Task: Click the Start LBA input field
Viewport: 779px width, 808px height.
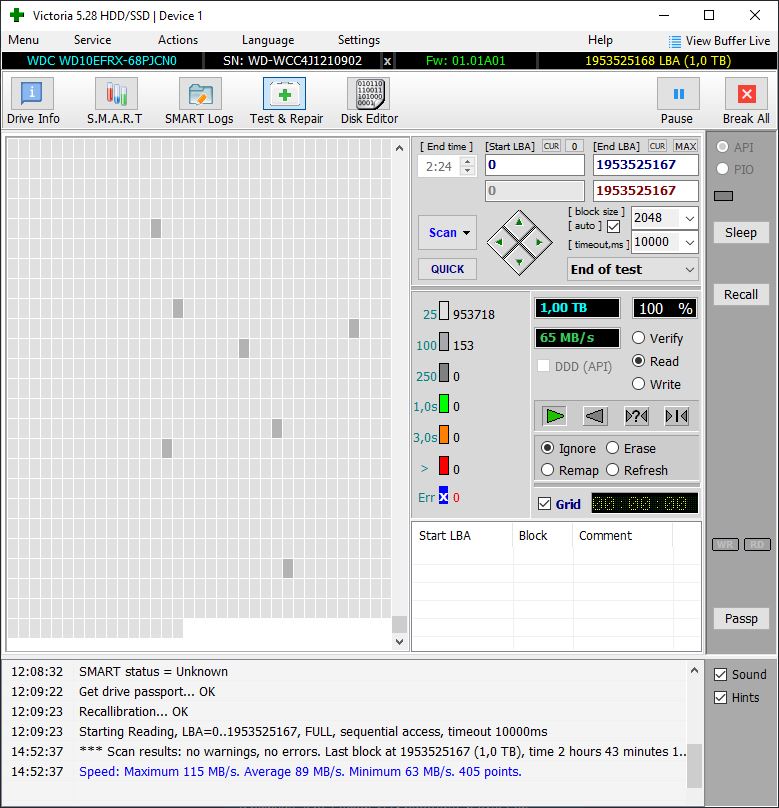Action: (x=535, y=165)
